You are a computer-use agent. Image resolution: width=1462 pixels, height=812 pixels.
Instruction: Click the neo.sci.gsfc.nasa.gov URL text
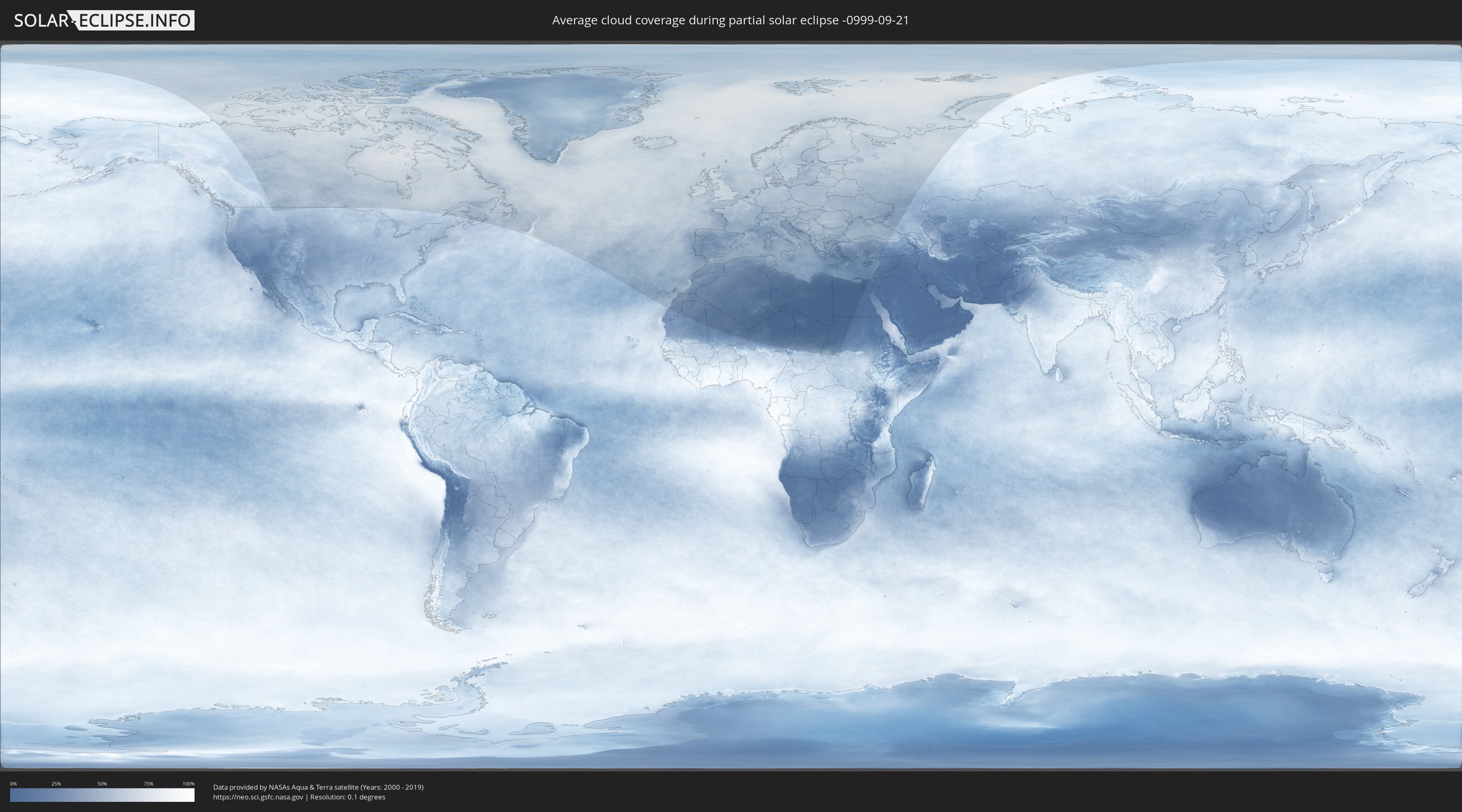[258, 797]
